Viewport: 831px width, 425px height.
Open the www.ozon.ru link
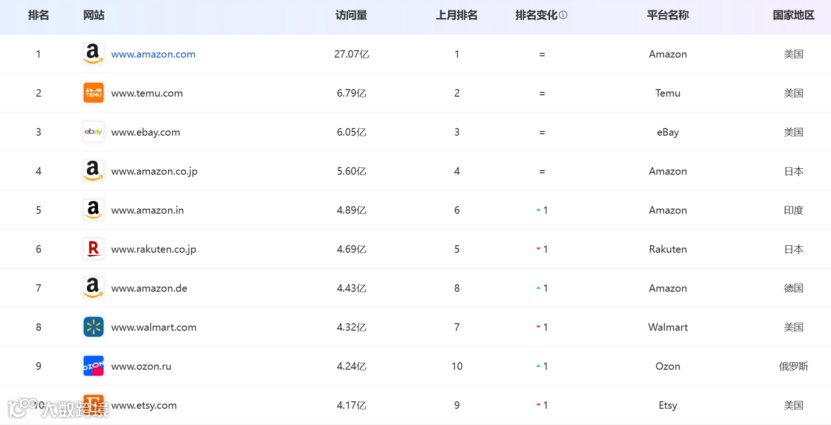[141, 366]
